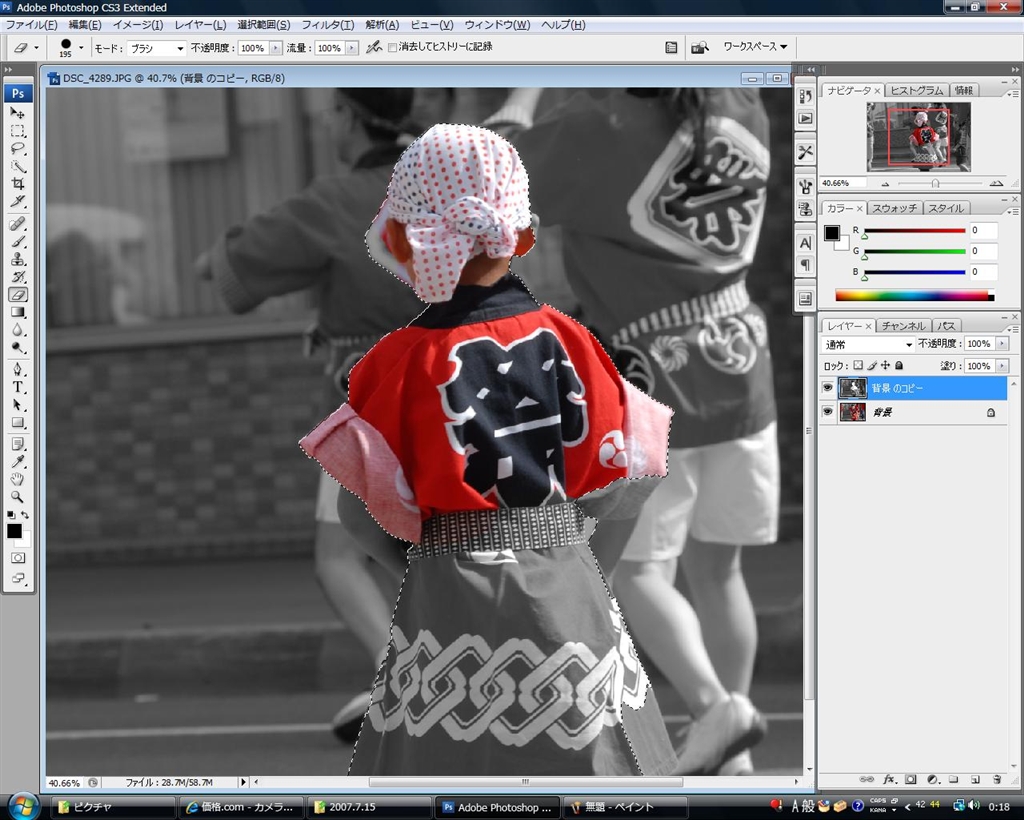Open options bar opacity slider arrow
Image resolution: width=1024 pixels, height=820 pixels.
coord(276,48)
